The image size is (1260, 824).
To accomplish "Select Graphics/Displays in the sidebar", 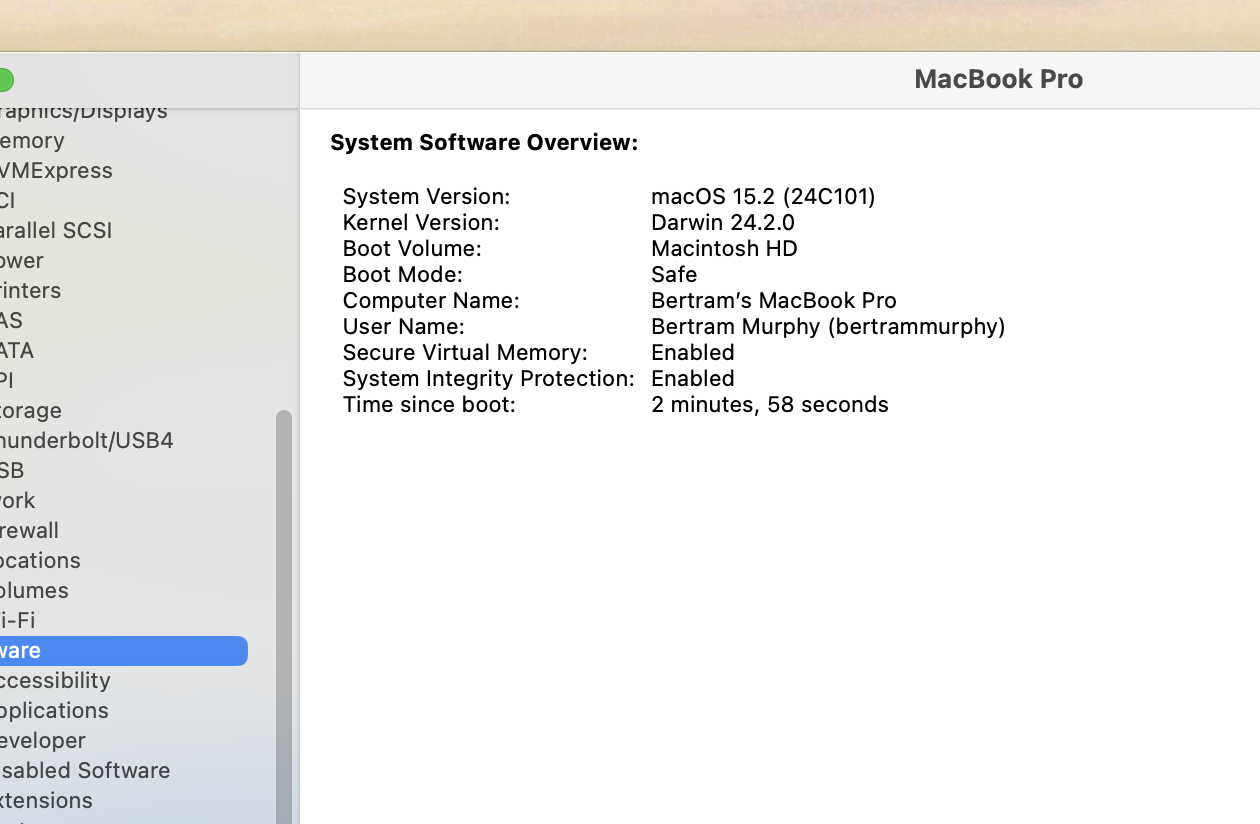I will 84,111.
